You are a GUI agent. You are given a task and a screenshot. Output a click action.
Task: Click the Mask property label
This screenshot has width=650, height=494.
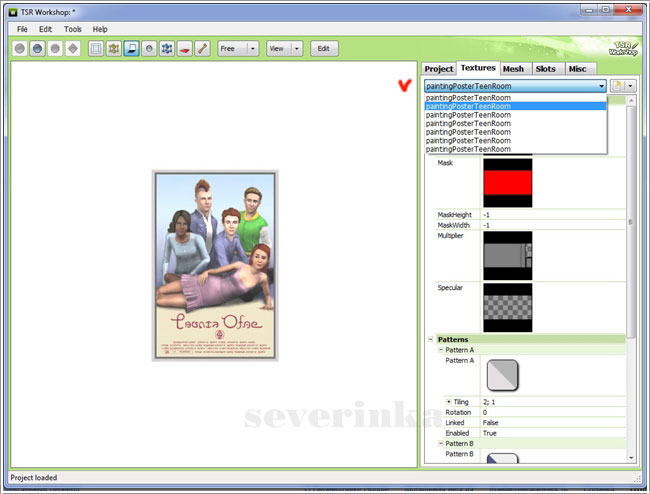pos(445,163)
